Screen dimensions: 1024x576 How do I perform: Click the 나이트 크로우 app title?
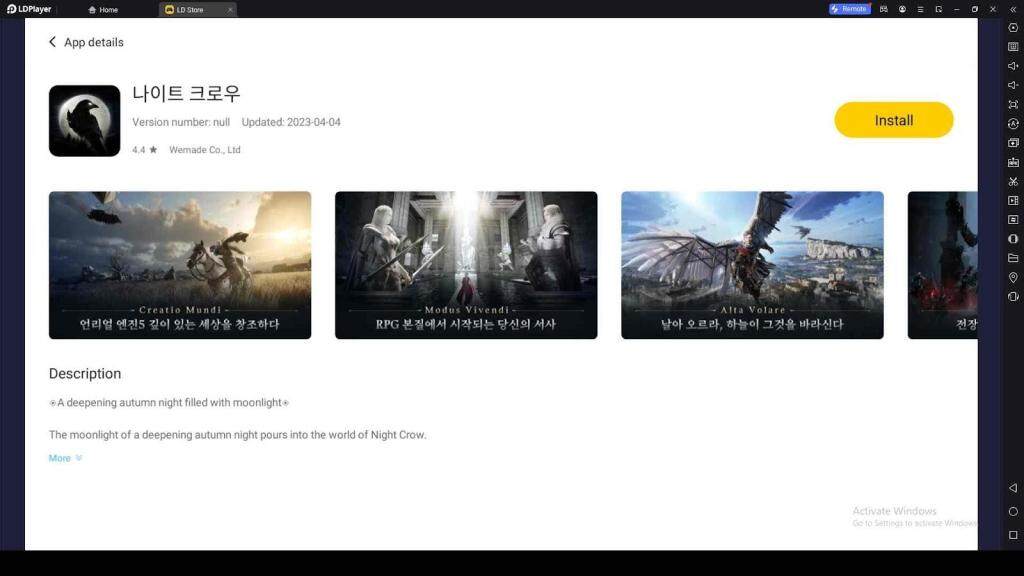pyautogui.click(x=186, y=93)
